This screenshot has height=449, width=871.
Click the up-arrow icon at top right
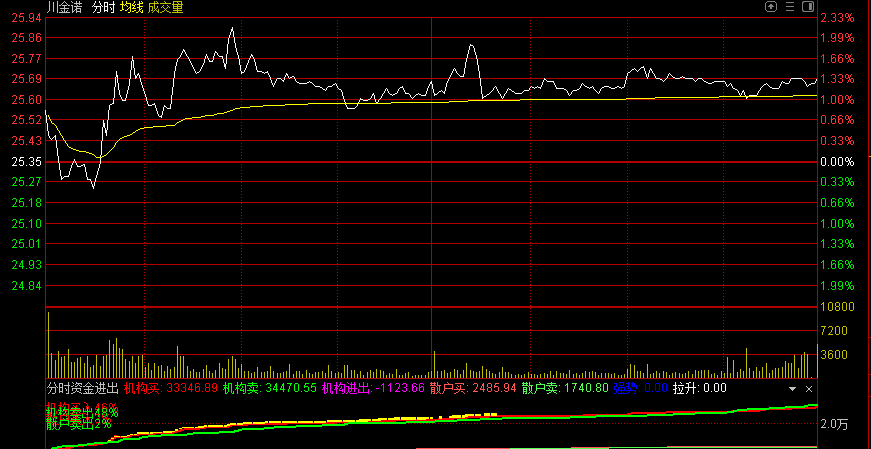[771, 7]
